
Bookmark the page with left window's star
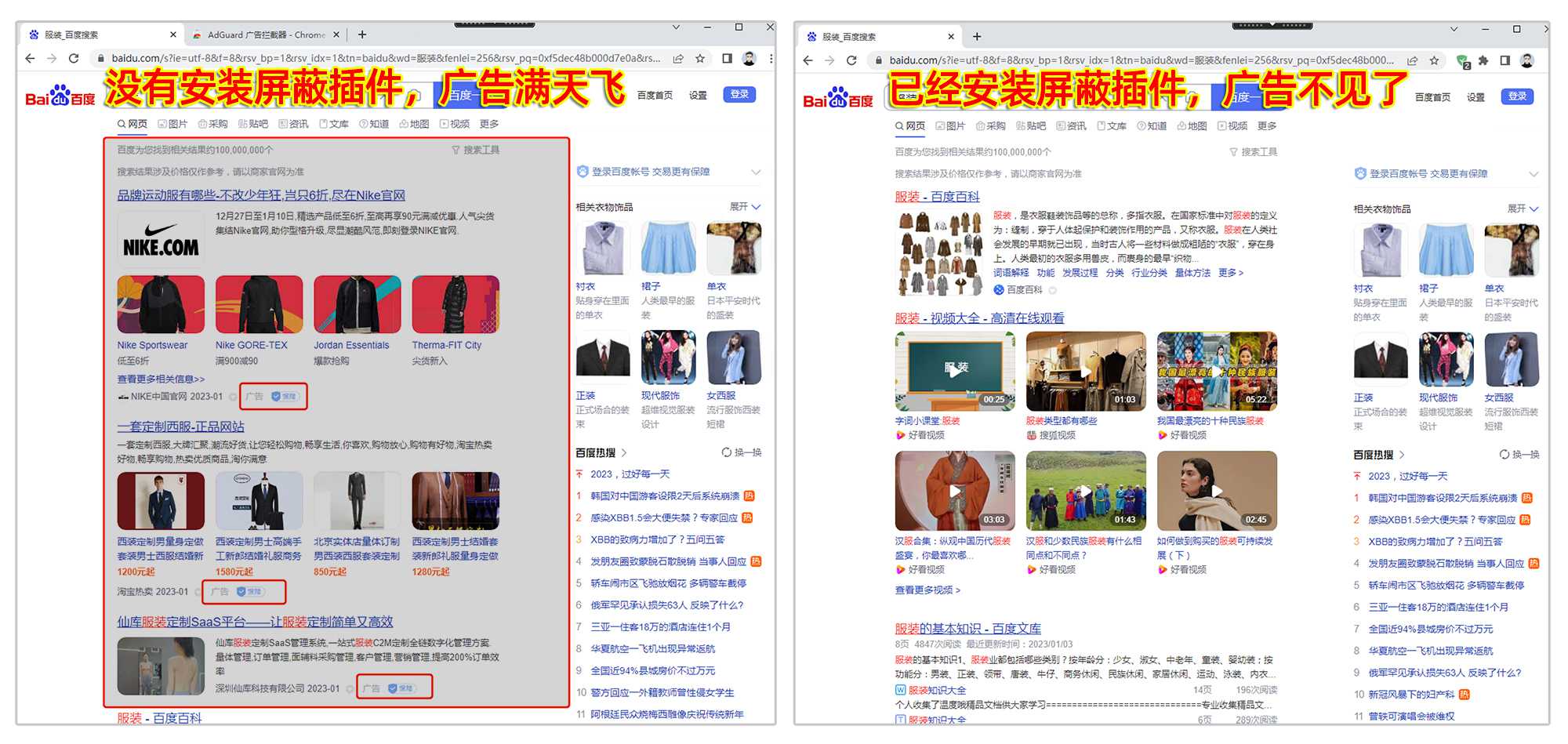tap(700, 58)
